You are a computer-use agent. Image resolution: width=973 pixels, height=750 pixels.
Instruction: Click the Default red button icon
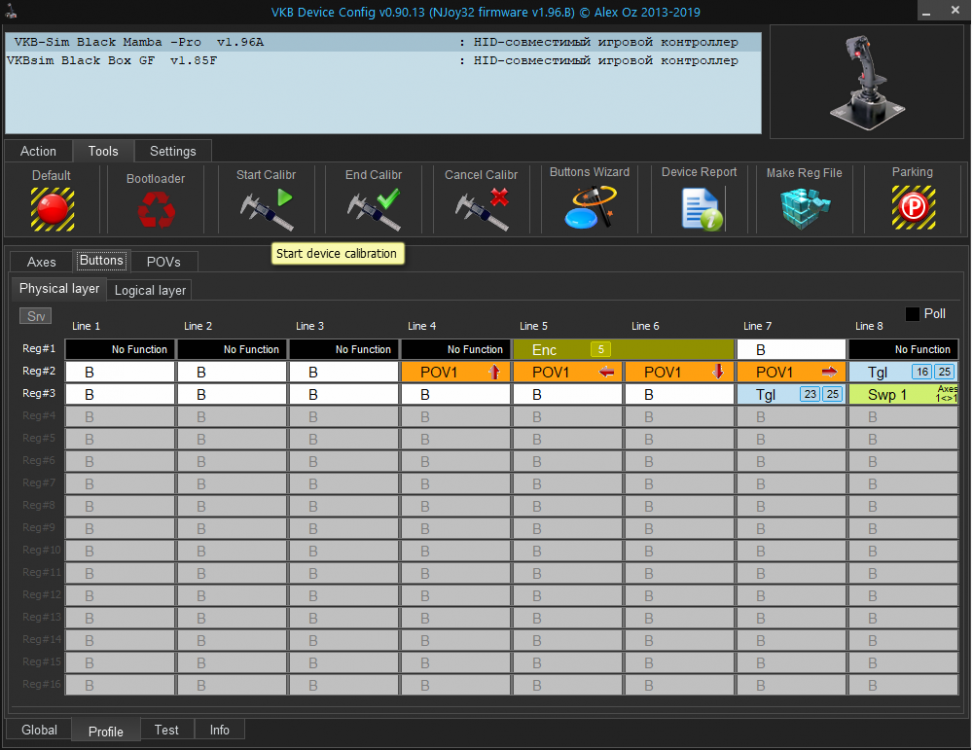(52, 208)
